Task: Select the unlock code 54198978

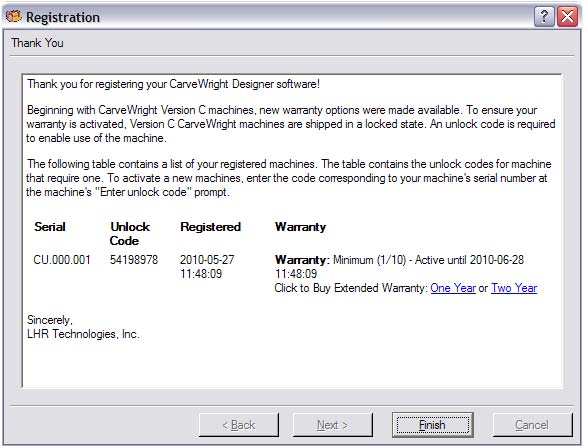Action: [134, 260]
